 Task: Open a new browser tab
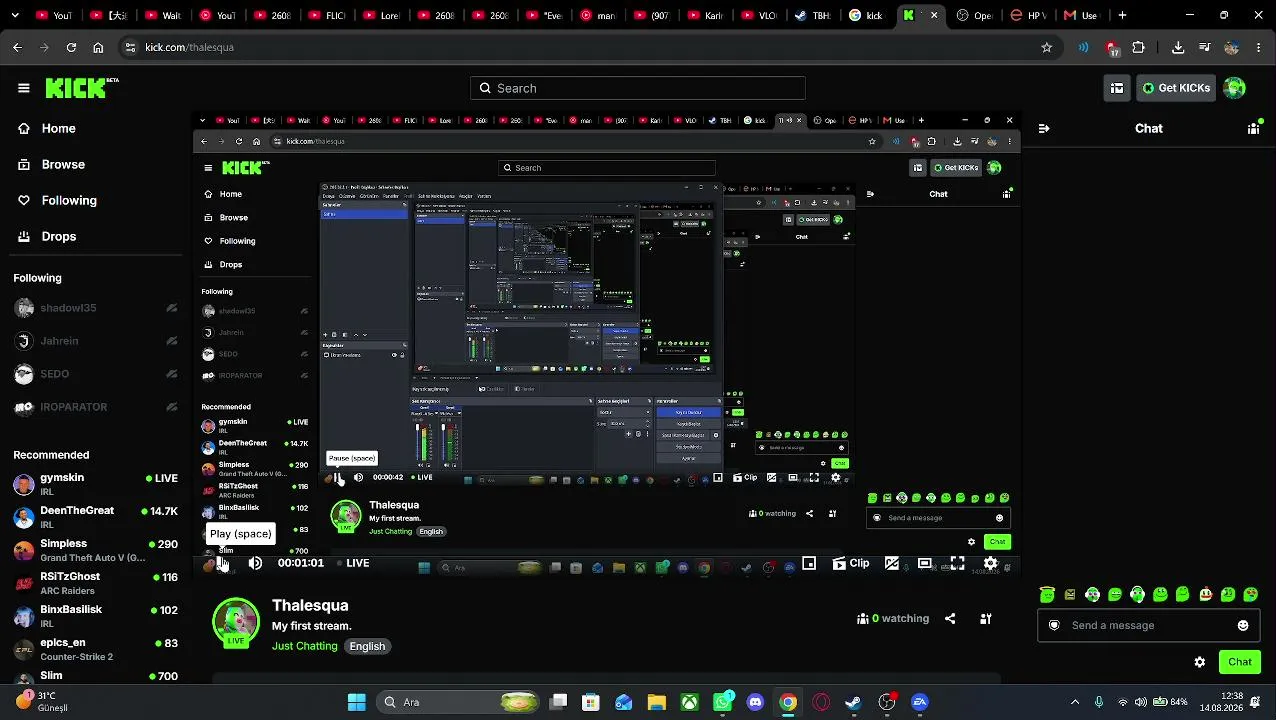click(x=1122, y=15)
